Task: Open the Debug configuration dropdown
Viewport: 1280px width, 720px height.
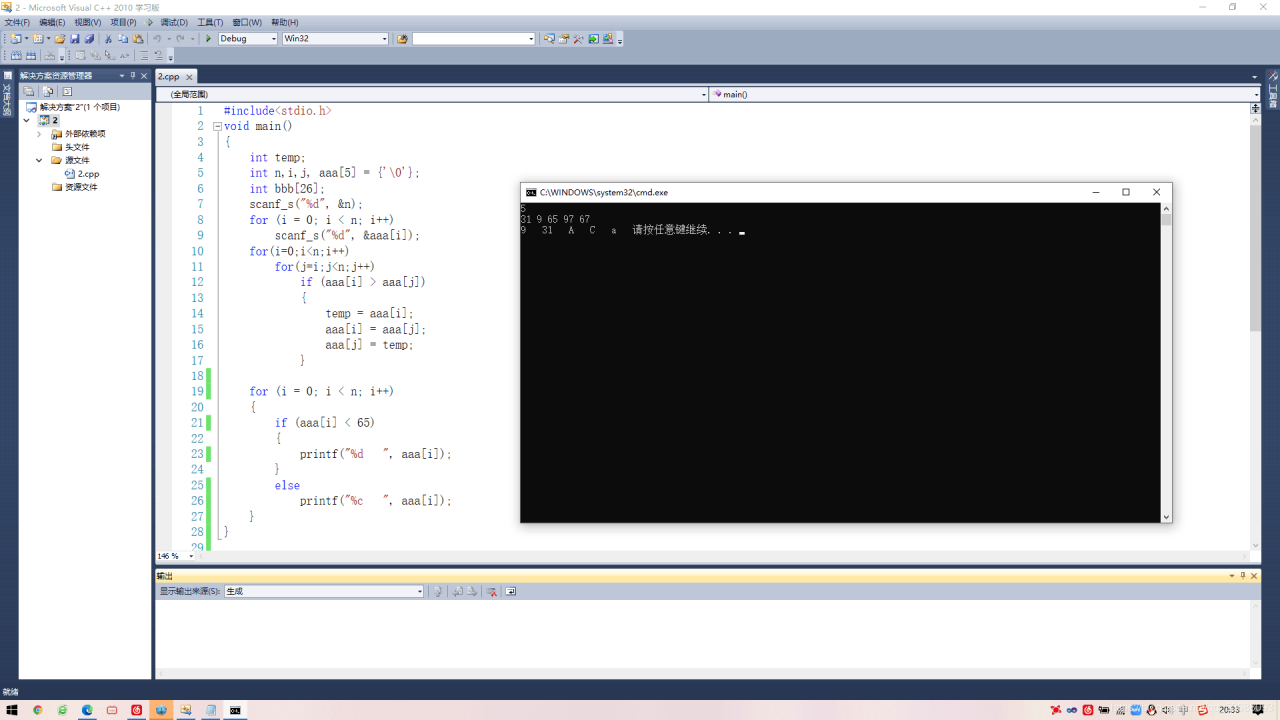Action: [x=274, y=39]
